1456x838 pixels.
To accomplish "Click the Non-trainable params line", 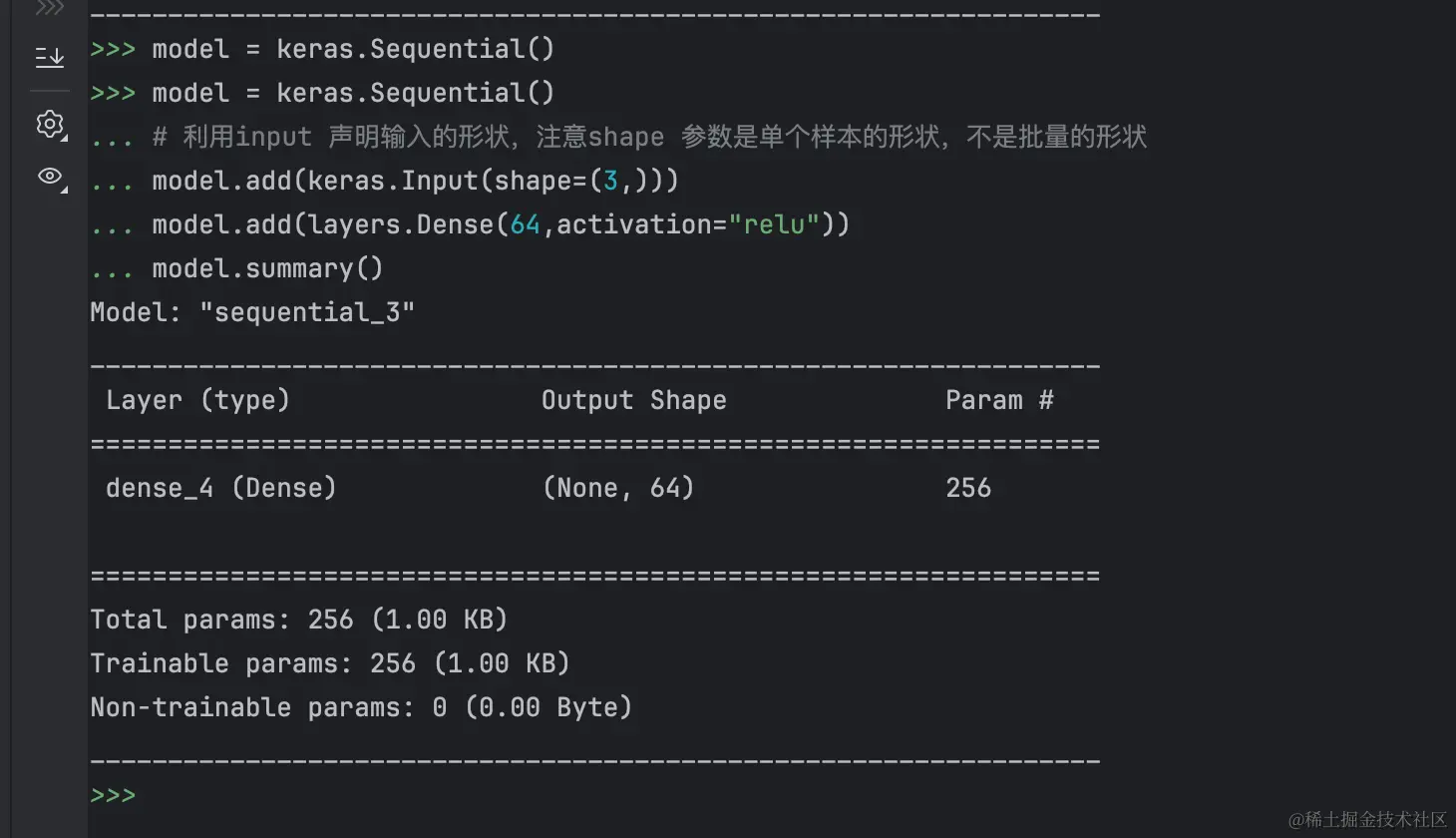I will click(360, 707).
